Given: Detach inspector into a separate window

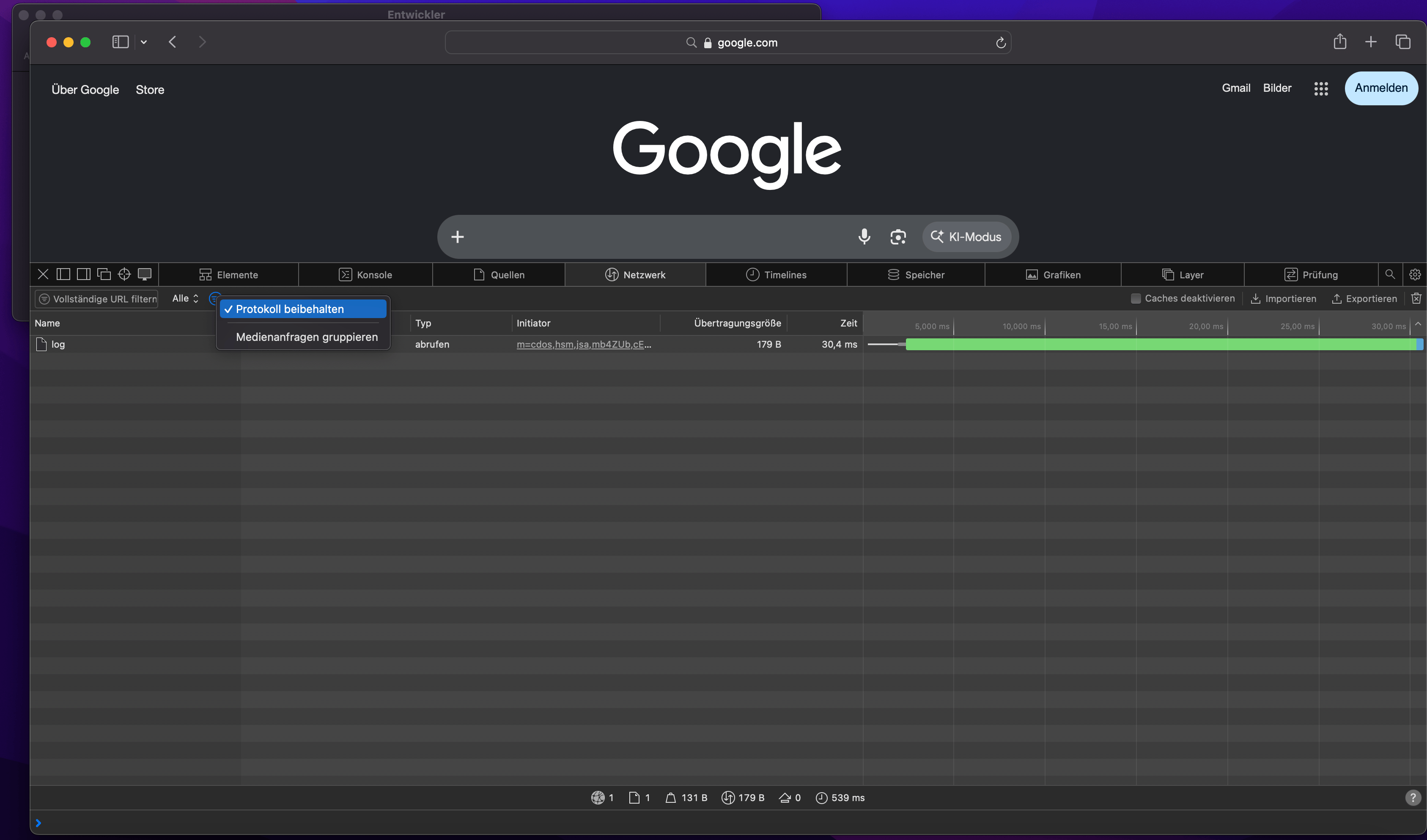Looking at the screenshot, I should (104, 275).
